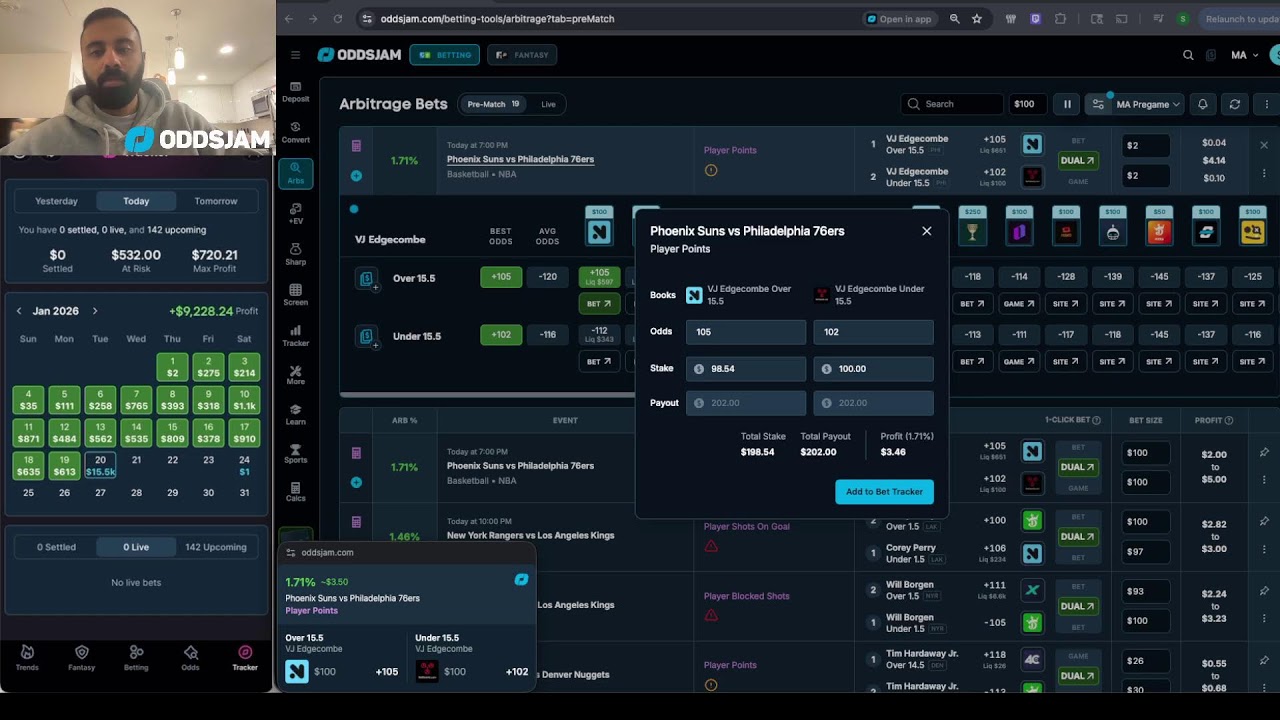Open options menu for the top $2 arb row

(x=1264, y=174)
